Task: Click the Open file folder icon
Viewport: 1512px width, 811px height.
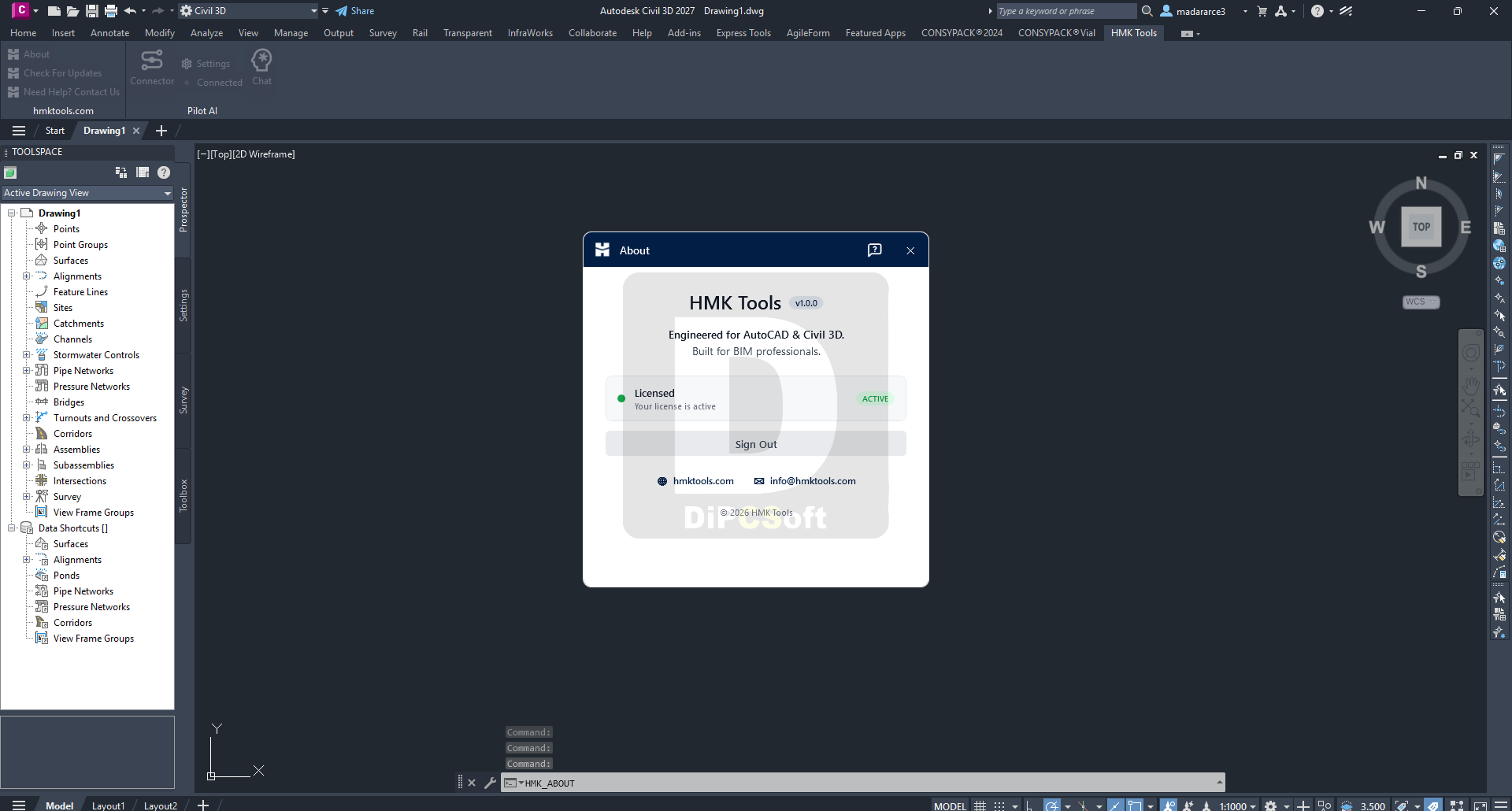Action: point(72,11)
